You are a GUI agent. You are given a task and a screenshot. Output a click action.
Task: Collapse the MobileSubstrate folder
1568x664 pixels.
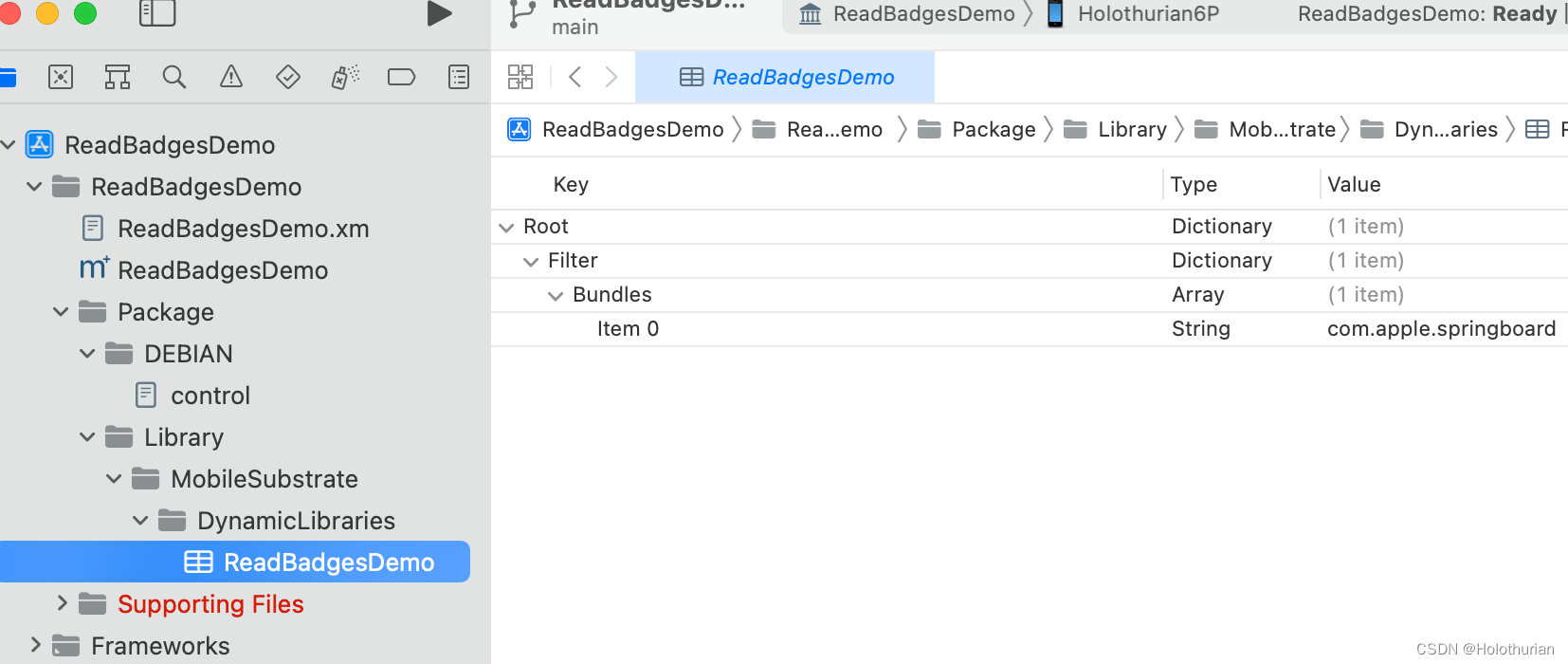click(114, 479)
